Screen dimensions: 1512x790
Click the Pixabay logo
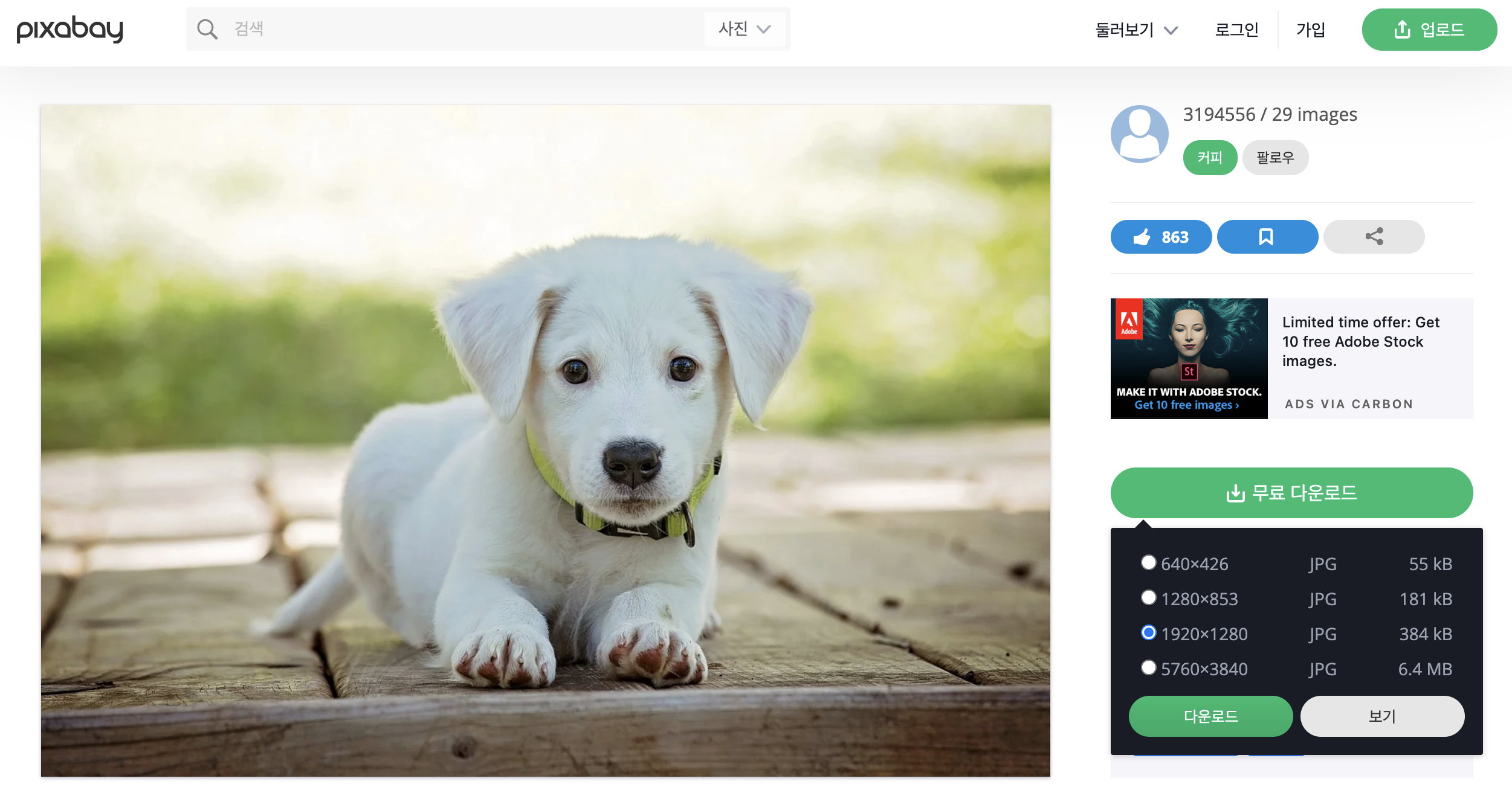tap(69, 29)
